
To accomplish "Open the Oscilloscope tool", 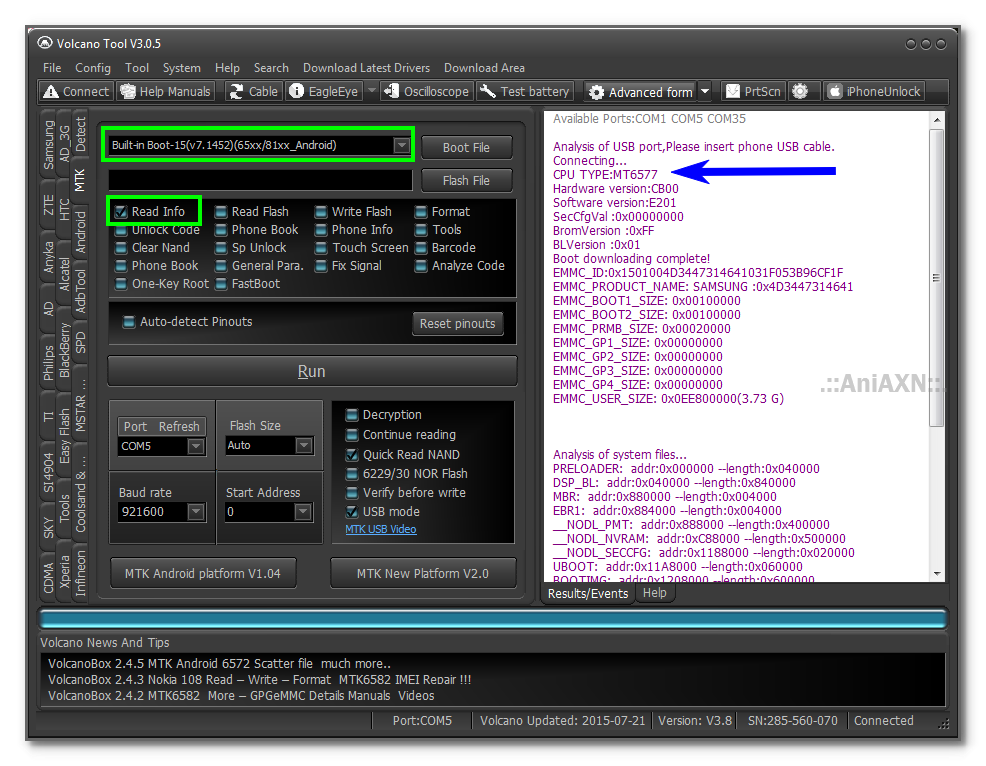I will pos(428,92).
